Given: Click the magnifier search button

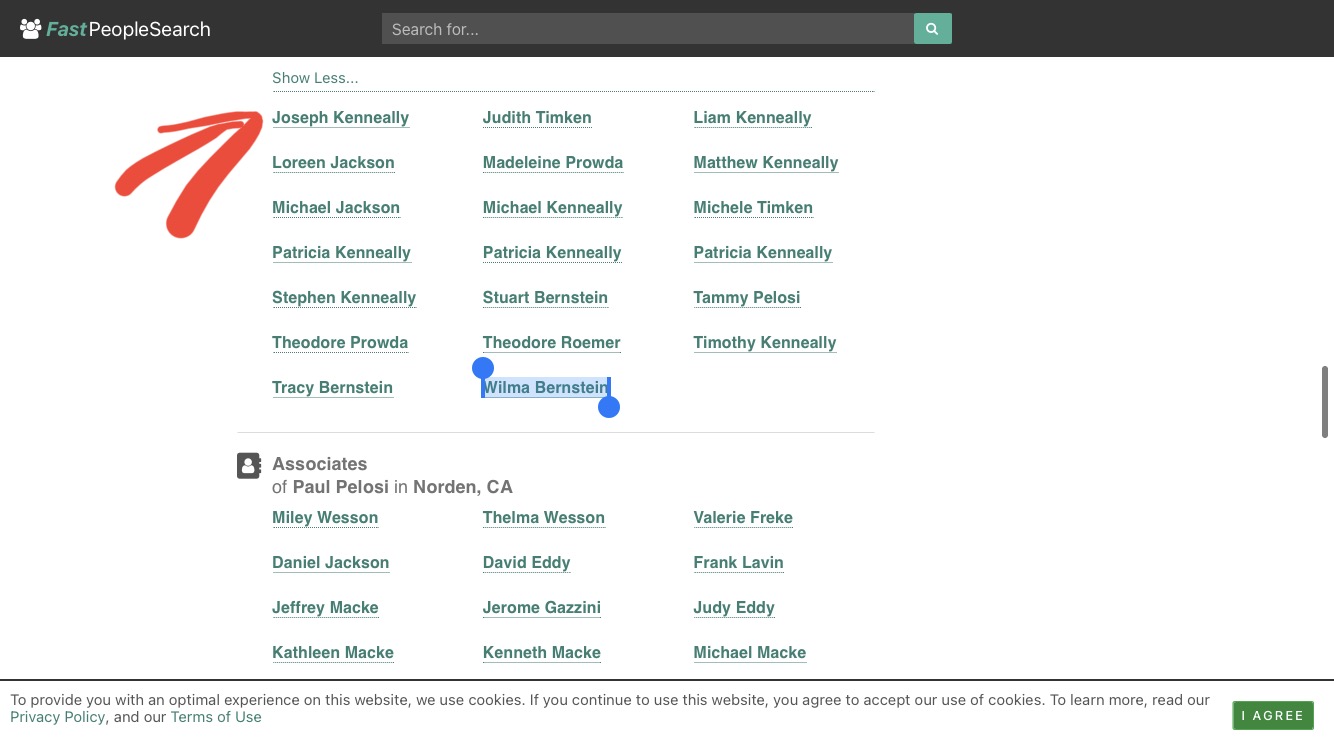Looking at the screenshot, I should (932, 29).
